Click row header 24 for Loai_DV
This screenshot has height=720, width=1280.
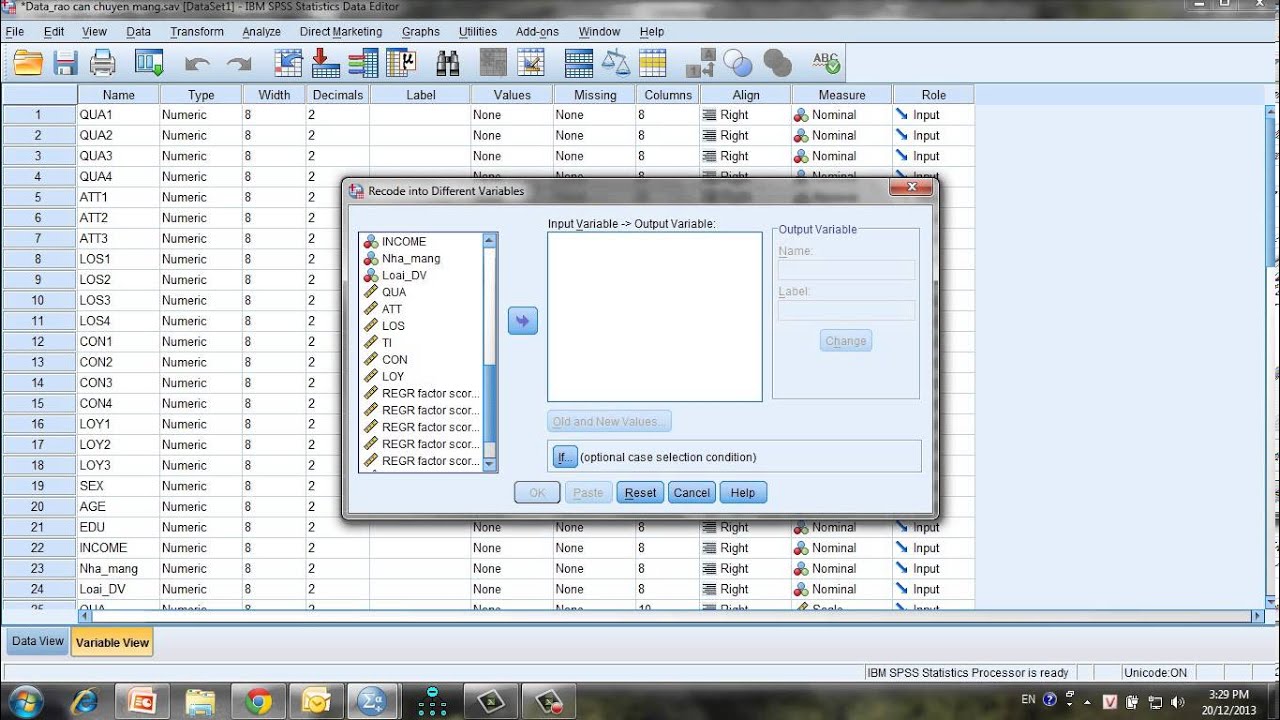pos(39,589)
